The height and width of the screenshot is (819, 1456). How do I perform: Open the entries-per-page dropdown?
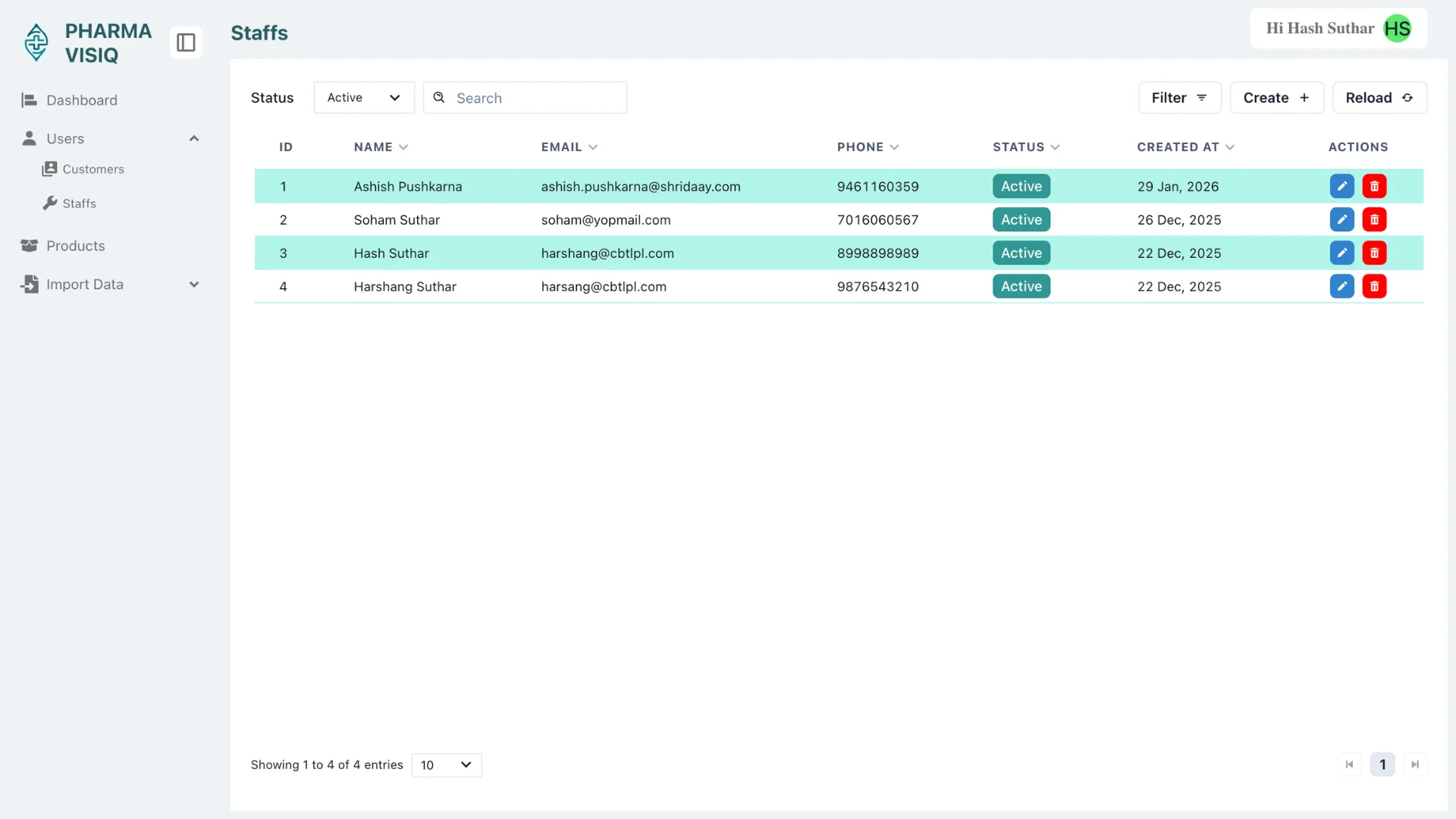coord(446,765)
